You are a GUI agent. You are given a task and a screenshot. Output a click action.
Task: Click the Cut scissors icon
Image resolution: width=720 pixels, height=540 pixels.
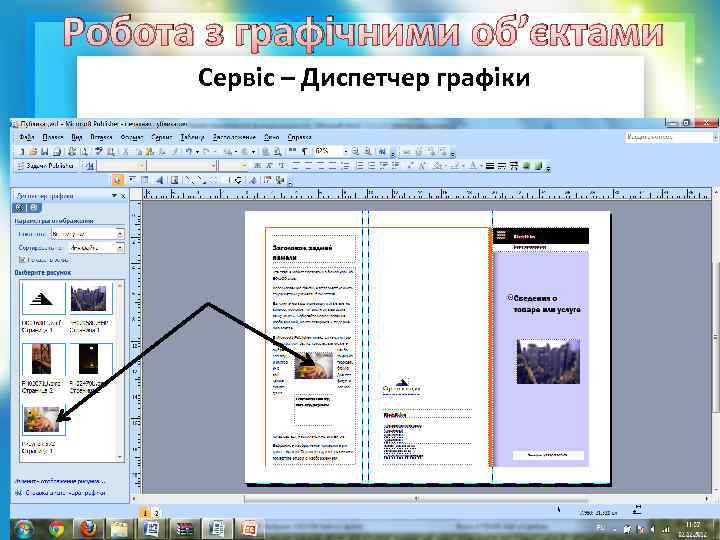pyautogui.click(x=126, y=152)
